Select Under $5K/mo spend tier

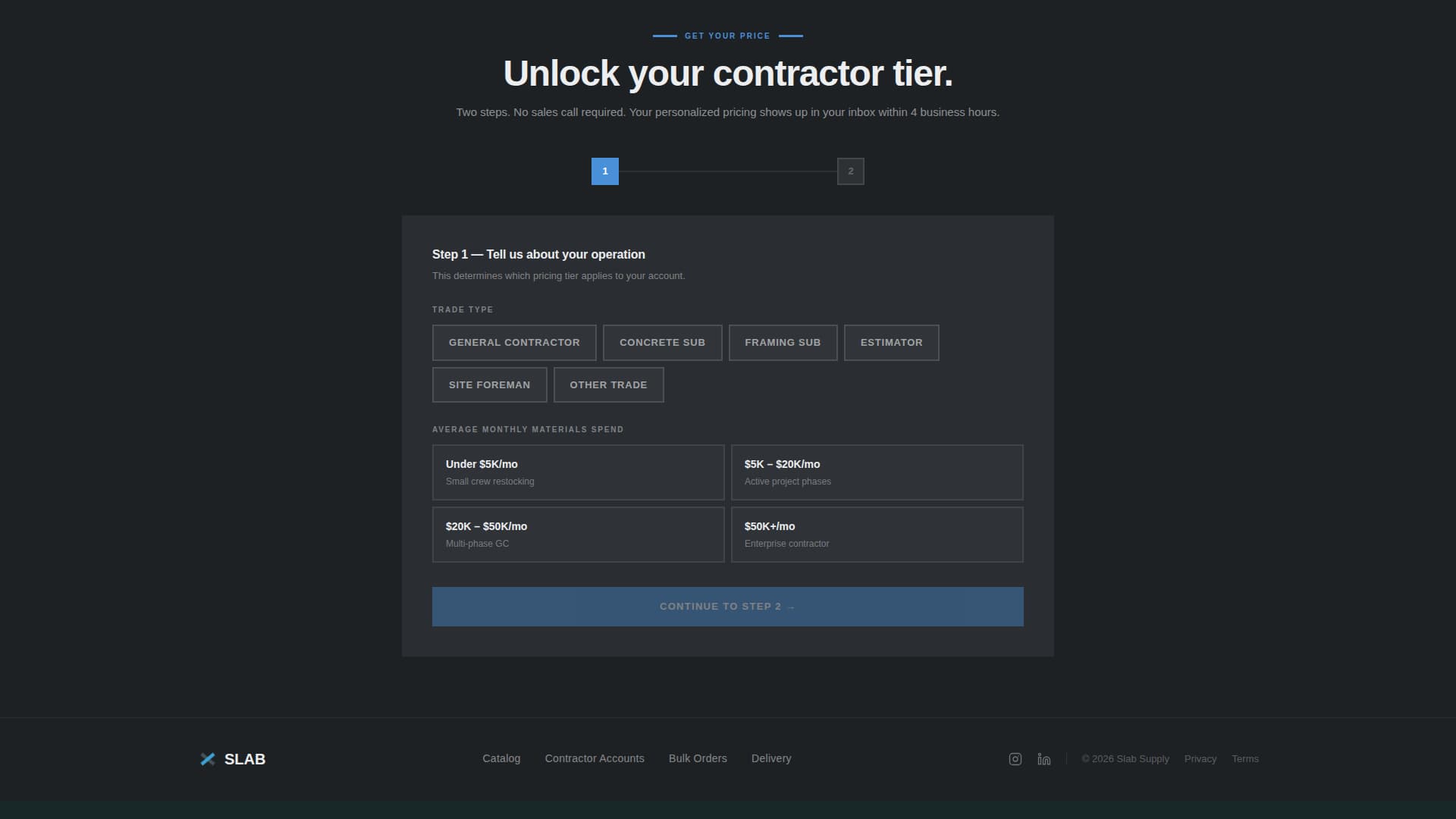click(x=578, y=472)
